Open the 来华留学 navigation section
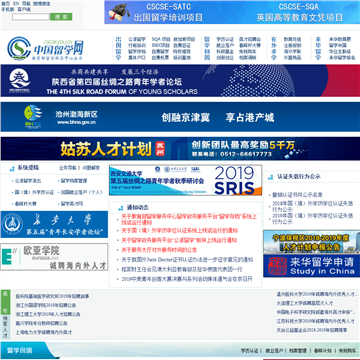The image size is (360, 360). click(x=318, y=48)
